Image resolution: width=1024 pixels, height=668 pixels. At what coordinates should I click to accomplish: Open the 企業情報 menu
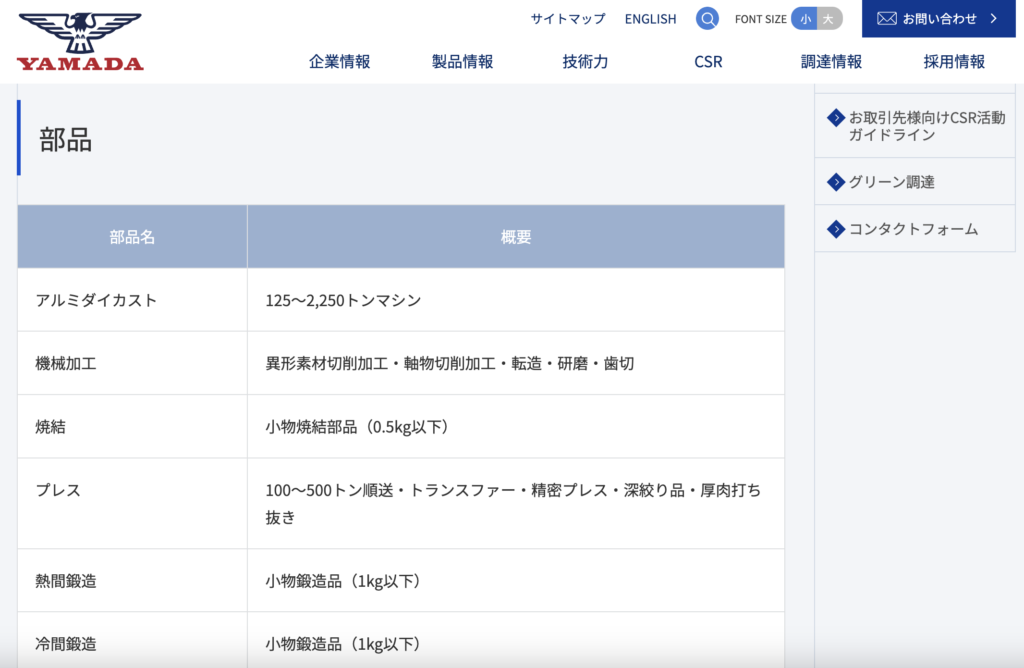tap(340, 62)
